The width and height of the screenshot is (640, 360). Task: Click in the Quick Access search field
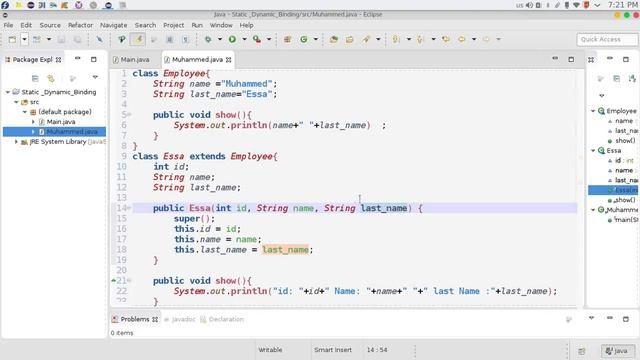[x=607, y=39]
